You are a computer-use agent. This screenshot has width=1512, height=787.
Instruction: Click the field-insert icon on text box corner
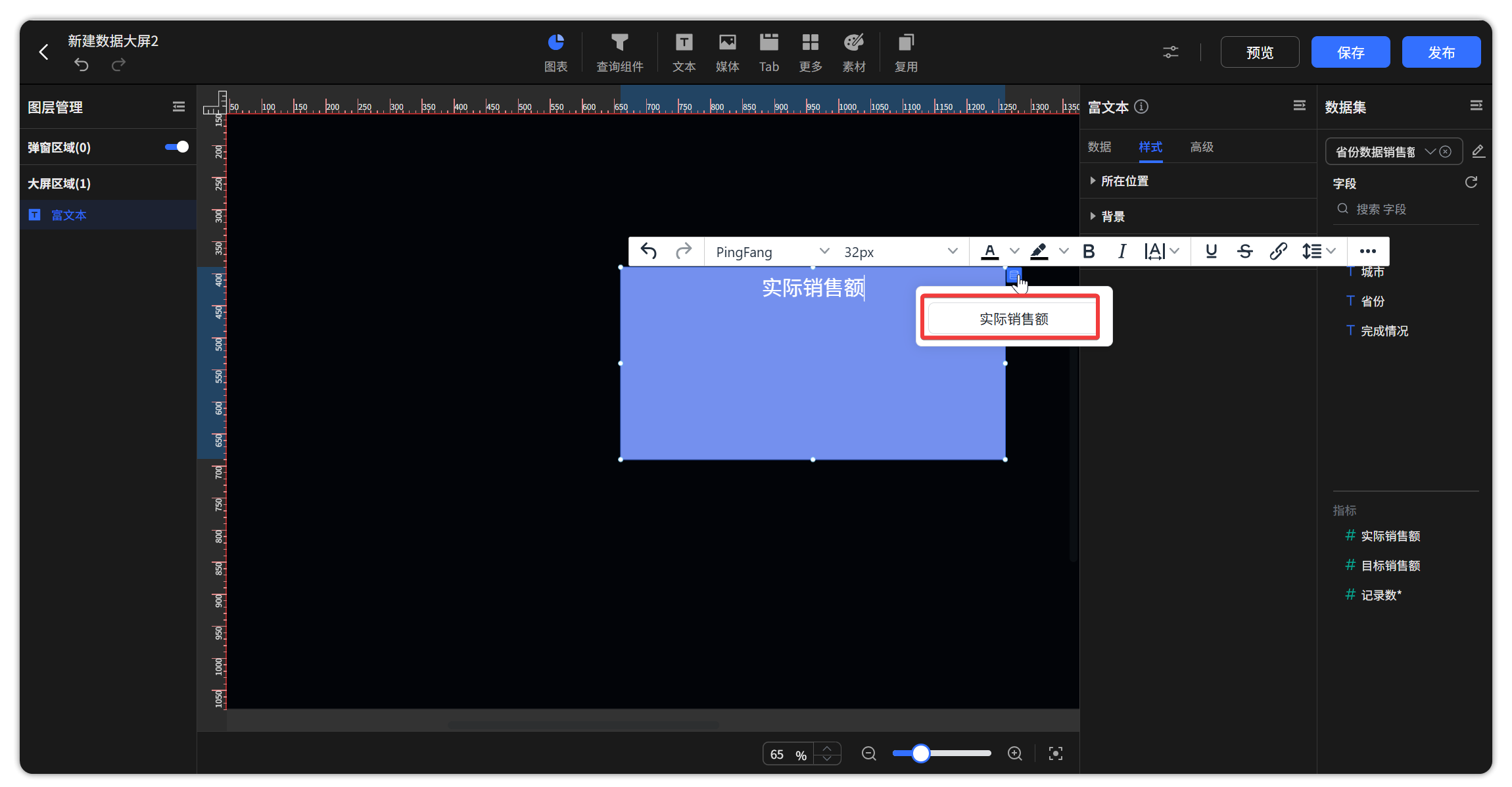(1013, 275)
